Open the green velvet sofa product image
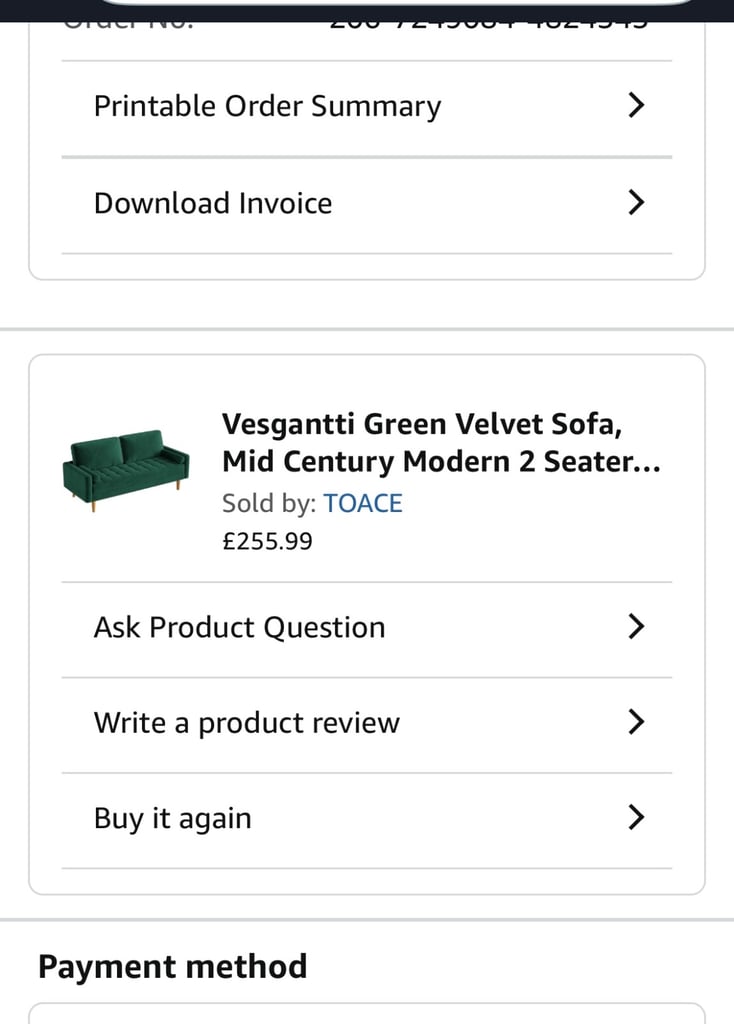734x1024 pixels. pyautogui.click(x=126, y=470)
